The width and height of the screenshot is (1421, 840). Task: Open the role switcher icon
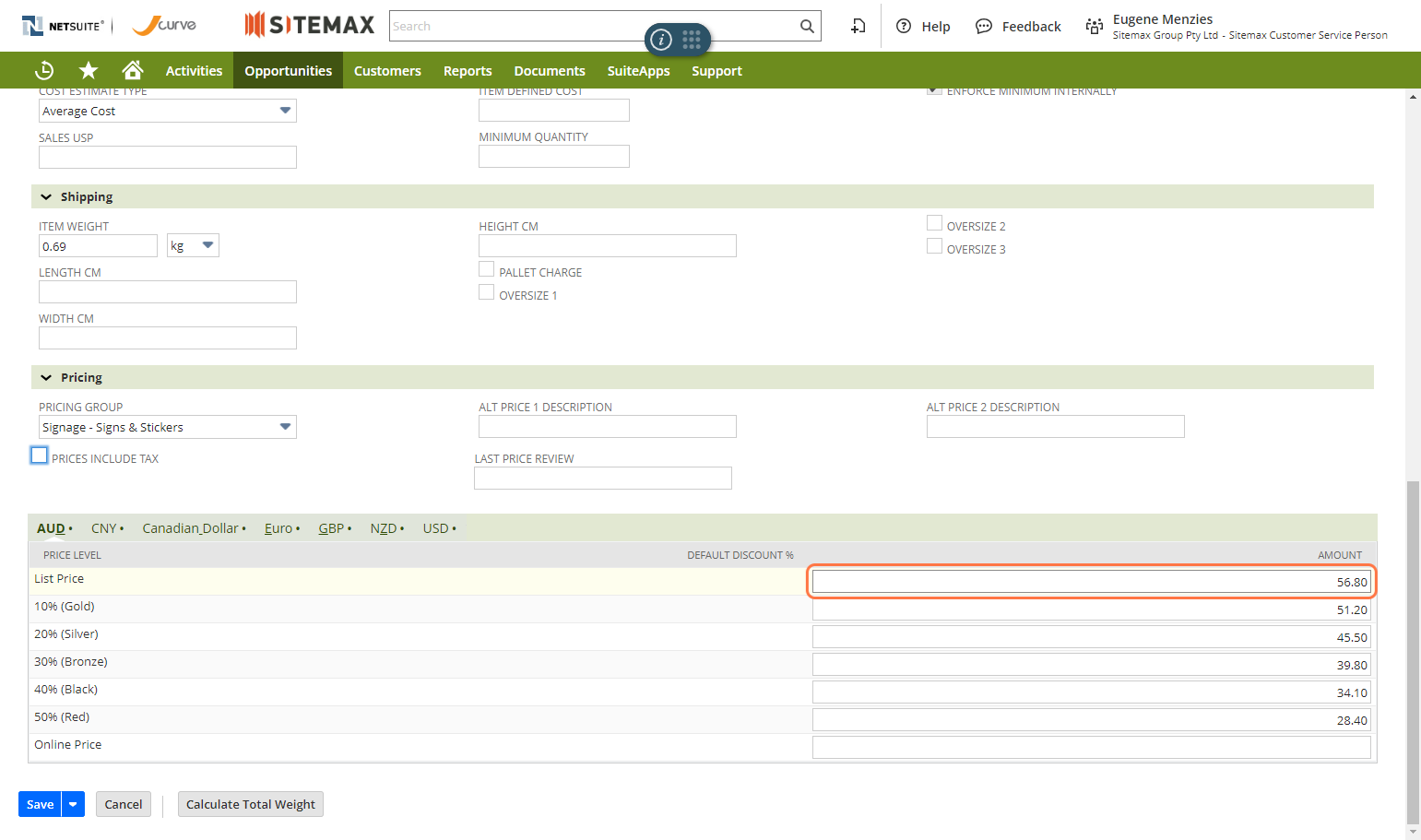[1095, 26]
